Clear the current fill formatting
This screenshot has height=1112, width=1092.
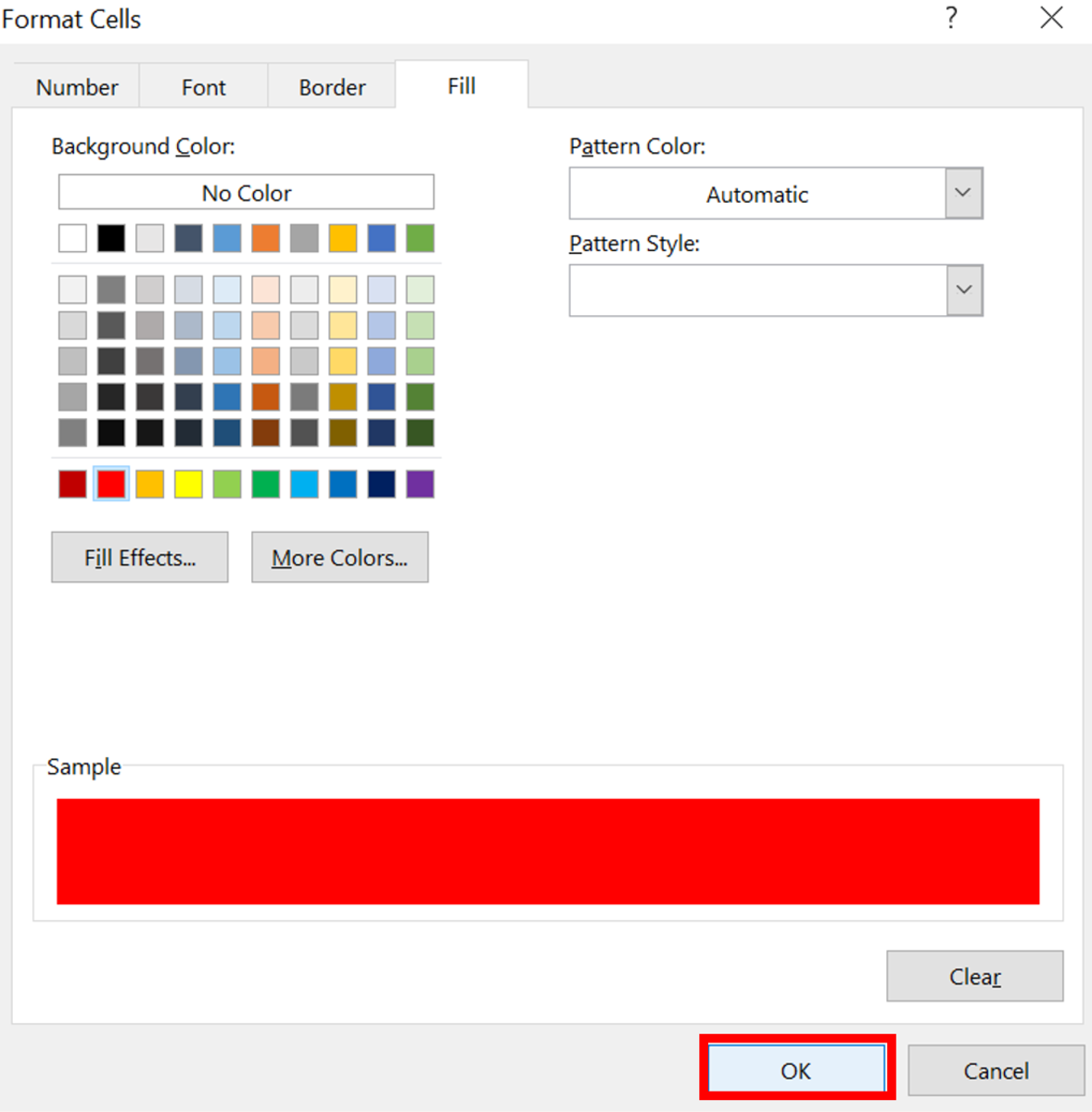tap(974, 976)
